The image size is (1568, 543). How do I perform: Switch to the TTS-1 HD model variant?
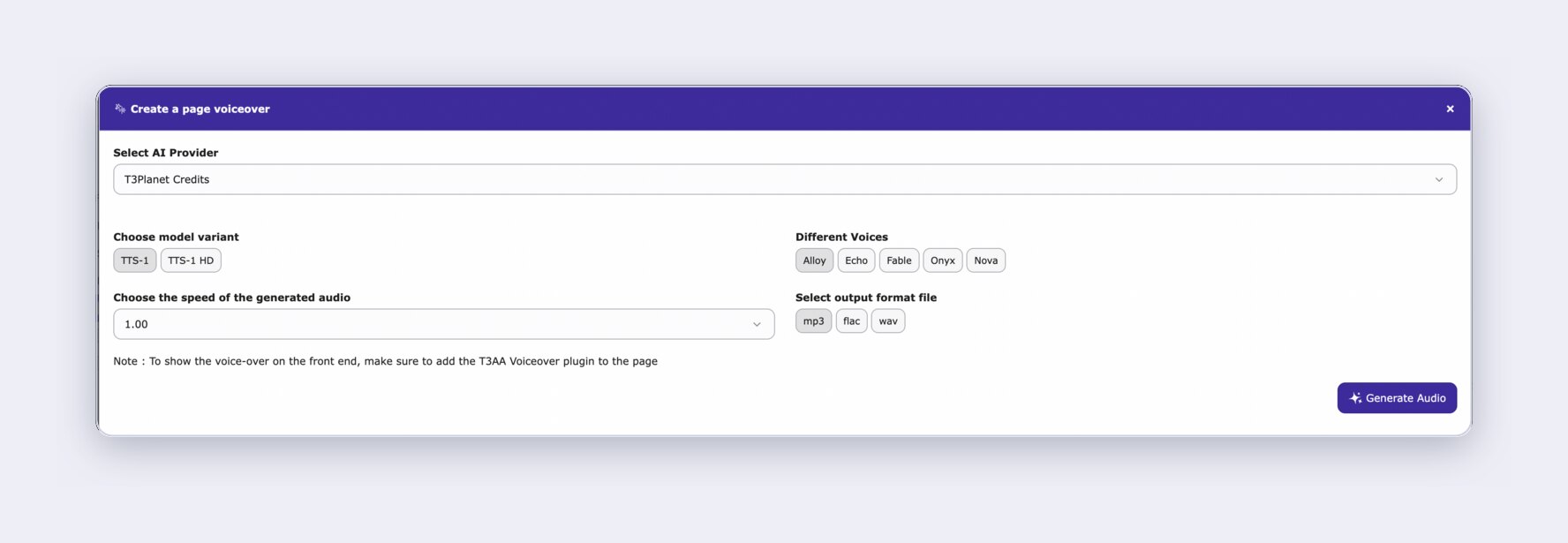pyautogui.click(x=191, y=260)
